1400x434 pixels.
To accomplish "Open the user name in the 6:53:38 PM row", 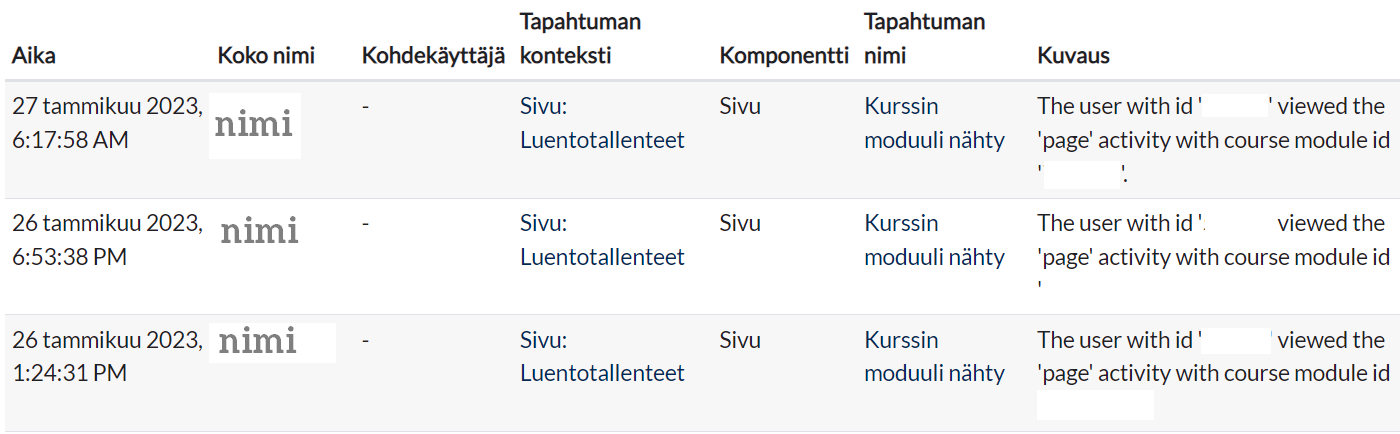I will (x=259, y=232).
